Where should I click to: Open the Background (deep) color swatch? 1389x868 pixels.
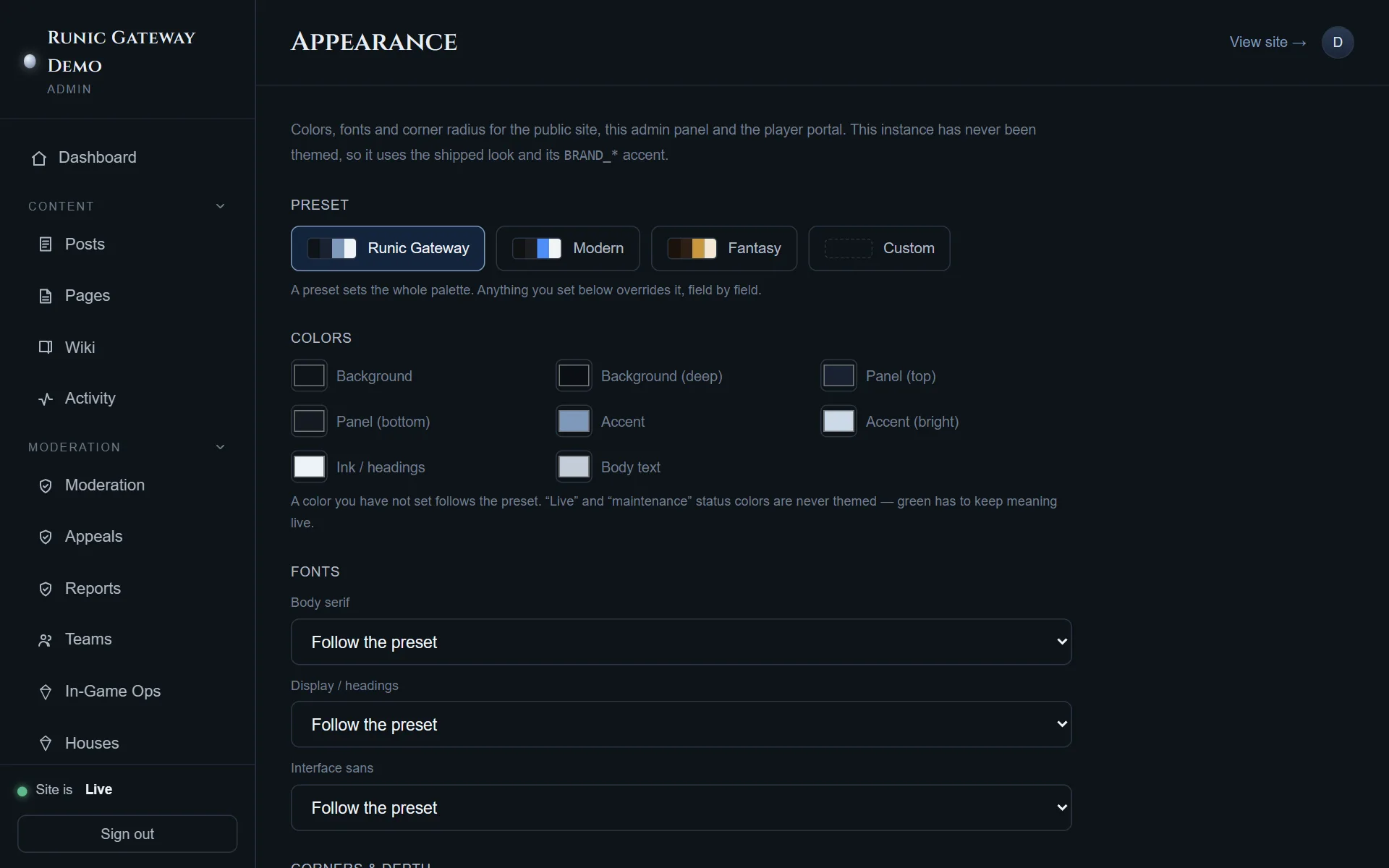tap(574, 375)
